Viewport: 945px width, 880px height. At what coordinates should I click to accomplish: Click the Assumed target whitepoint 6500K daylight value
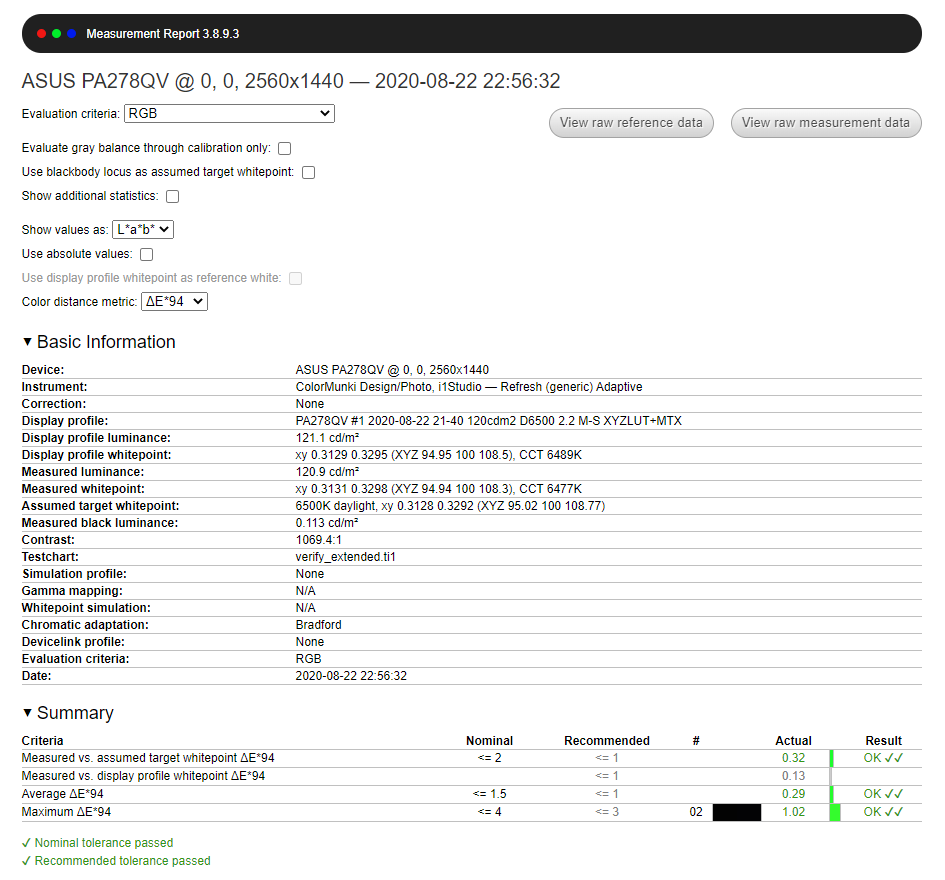(x=450, y=506)
